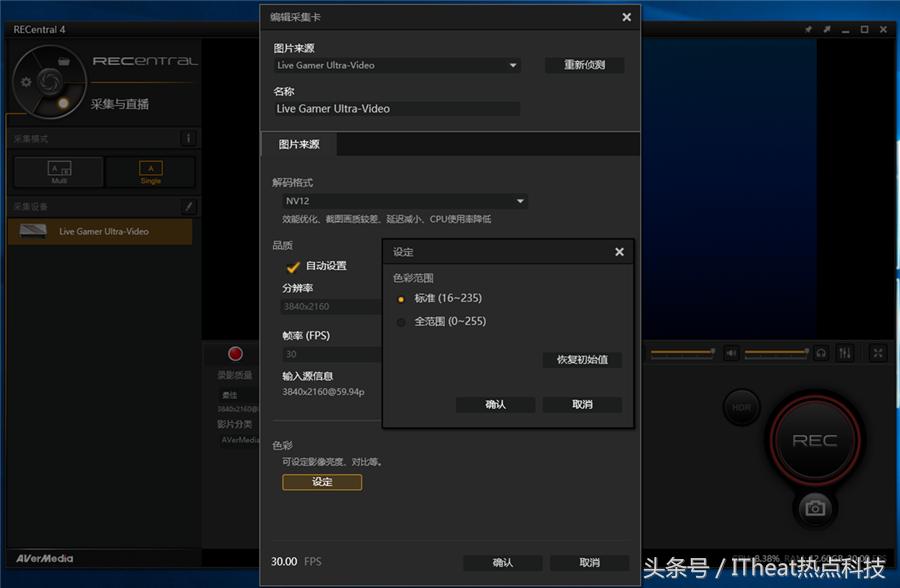Open the audio mixer sliders icon
Image resolution: width=900 pixels, height=588 pixels.
(845, 353)
